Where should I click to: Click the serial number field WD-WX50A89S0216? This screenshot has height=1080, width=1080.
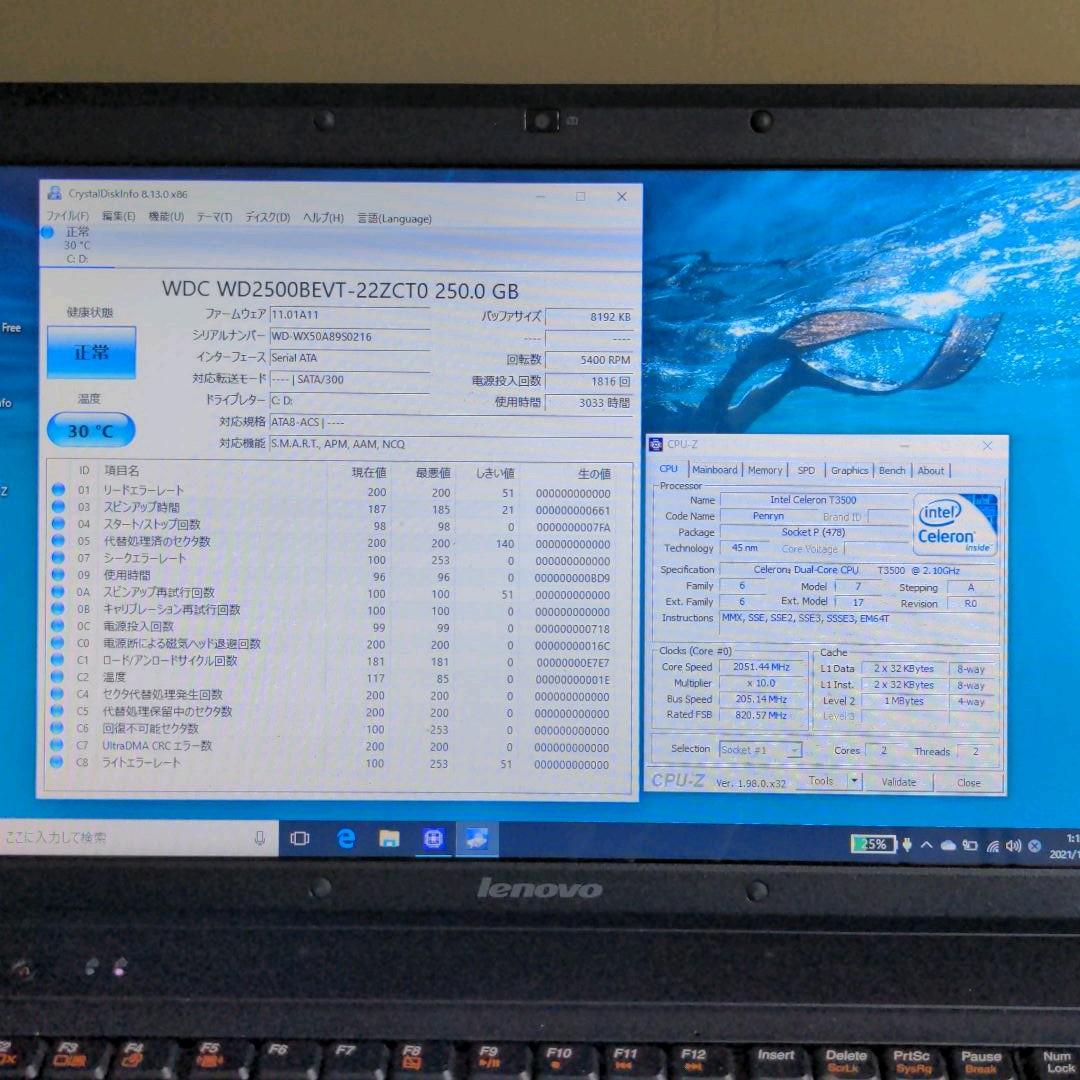tap(350, 336)
